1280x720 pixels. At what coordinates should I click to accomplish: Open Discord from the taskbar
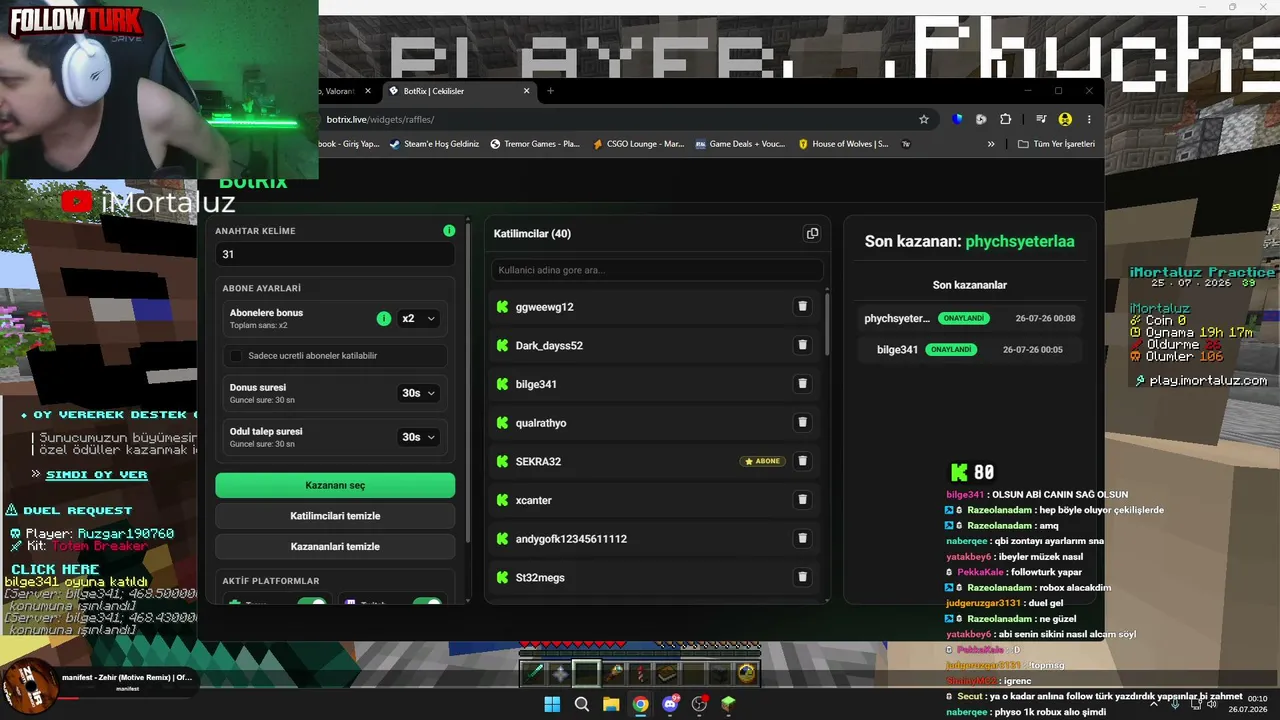tap(670, 704)
